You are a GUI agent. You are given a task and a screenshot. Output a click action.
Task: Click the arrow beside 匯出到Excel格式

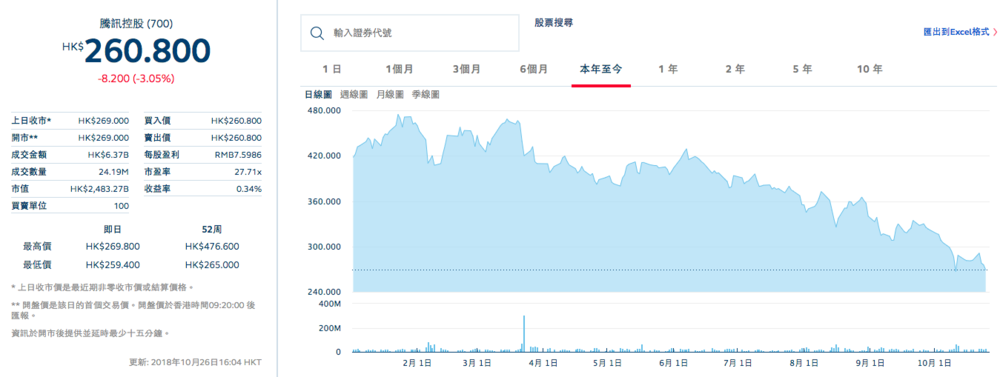[995, 32]
